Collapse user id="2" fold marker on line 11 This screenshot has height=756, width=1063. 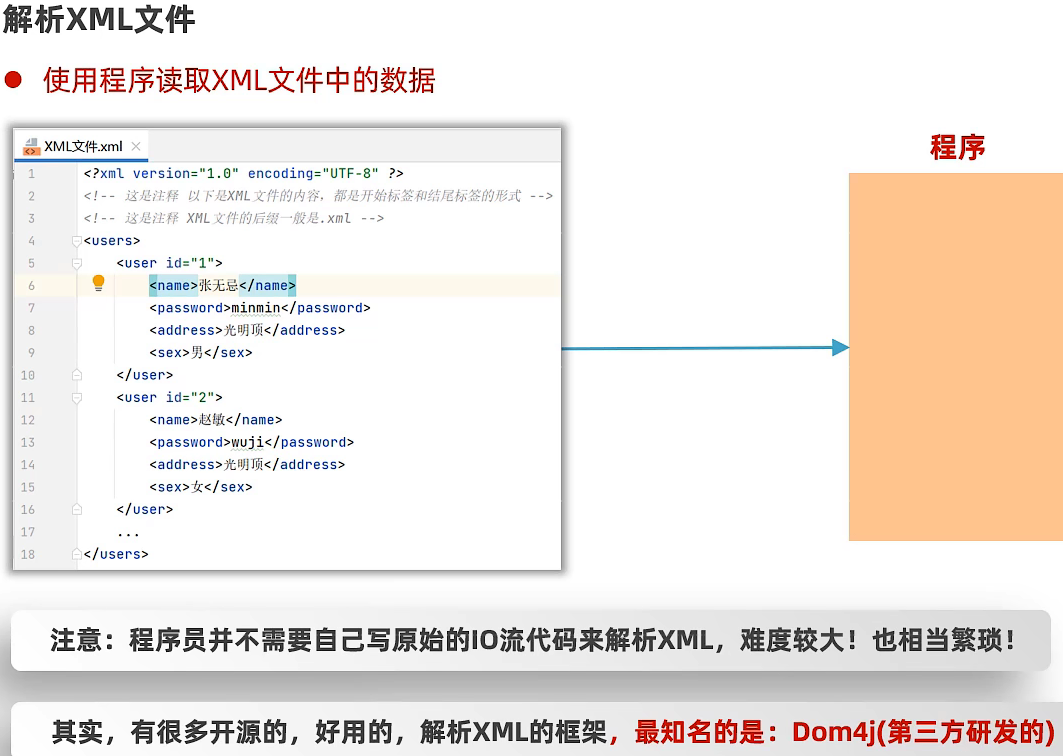tap(77, 397)
